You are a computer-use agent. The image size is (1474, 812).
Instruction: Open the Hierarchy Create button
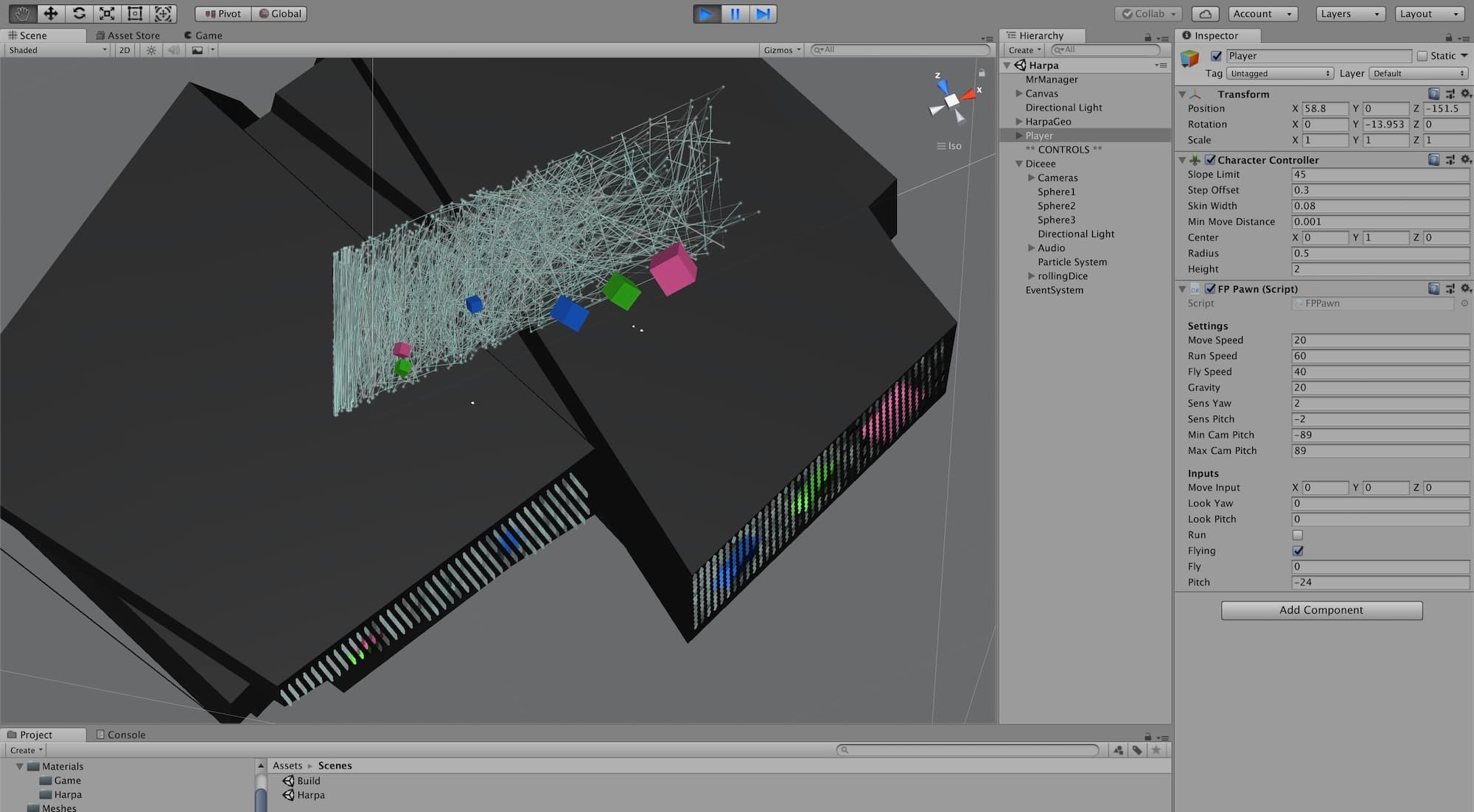1024,50
